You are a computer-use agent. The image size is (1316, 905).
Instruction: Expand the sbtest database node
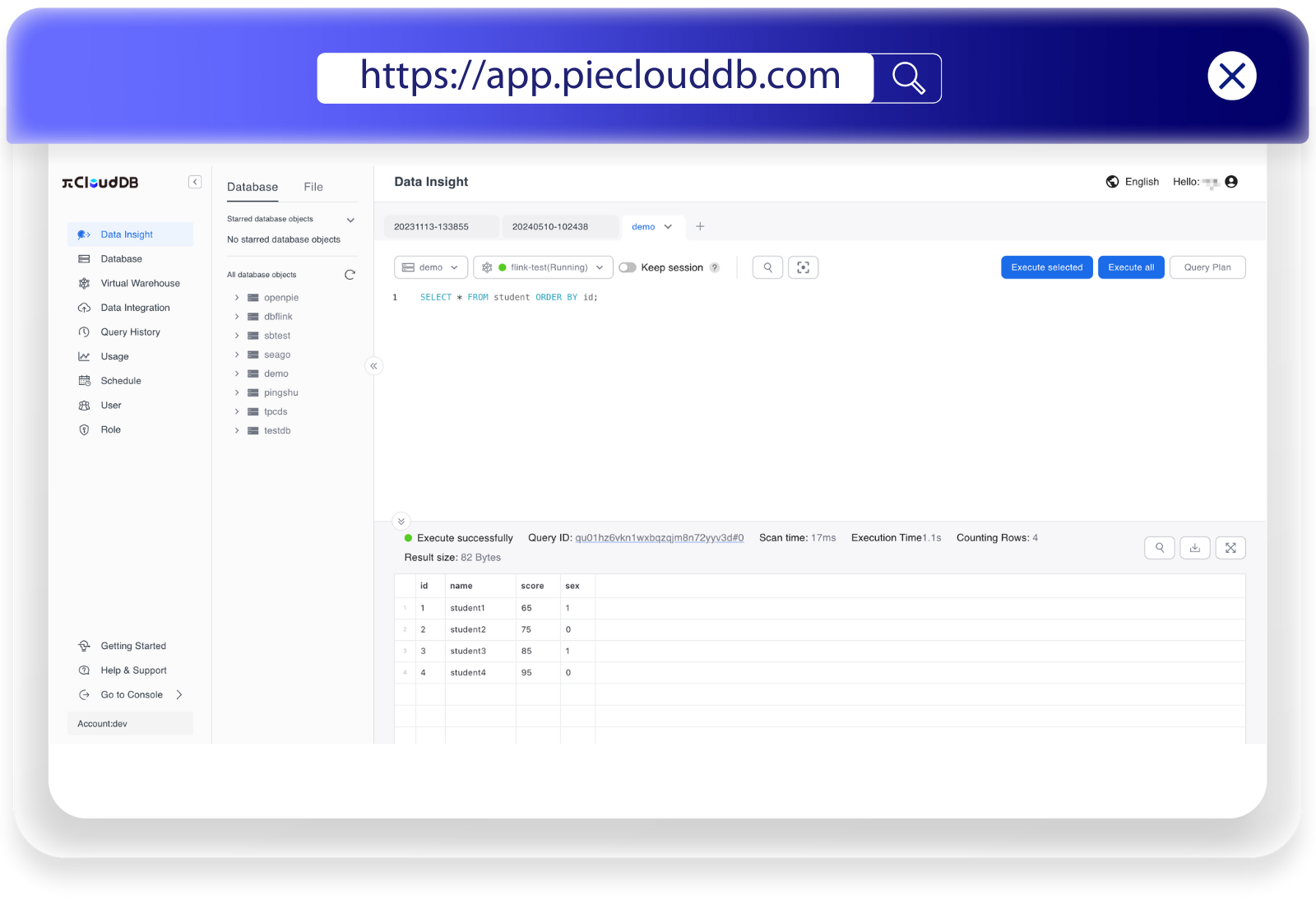pos(237,336)
